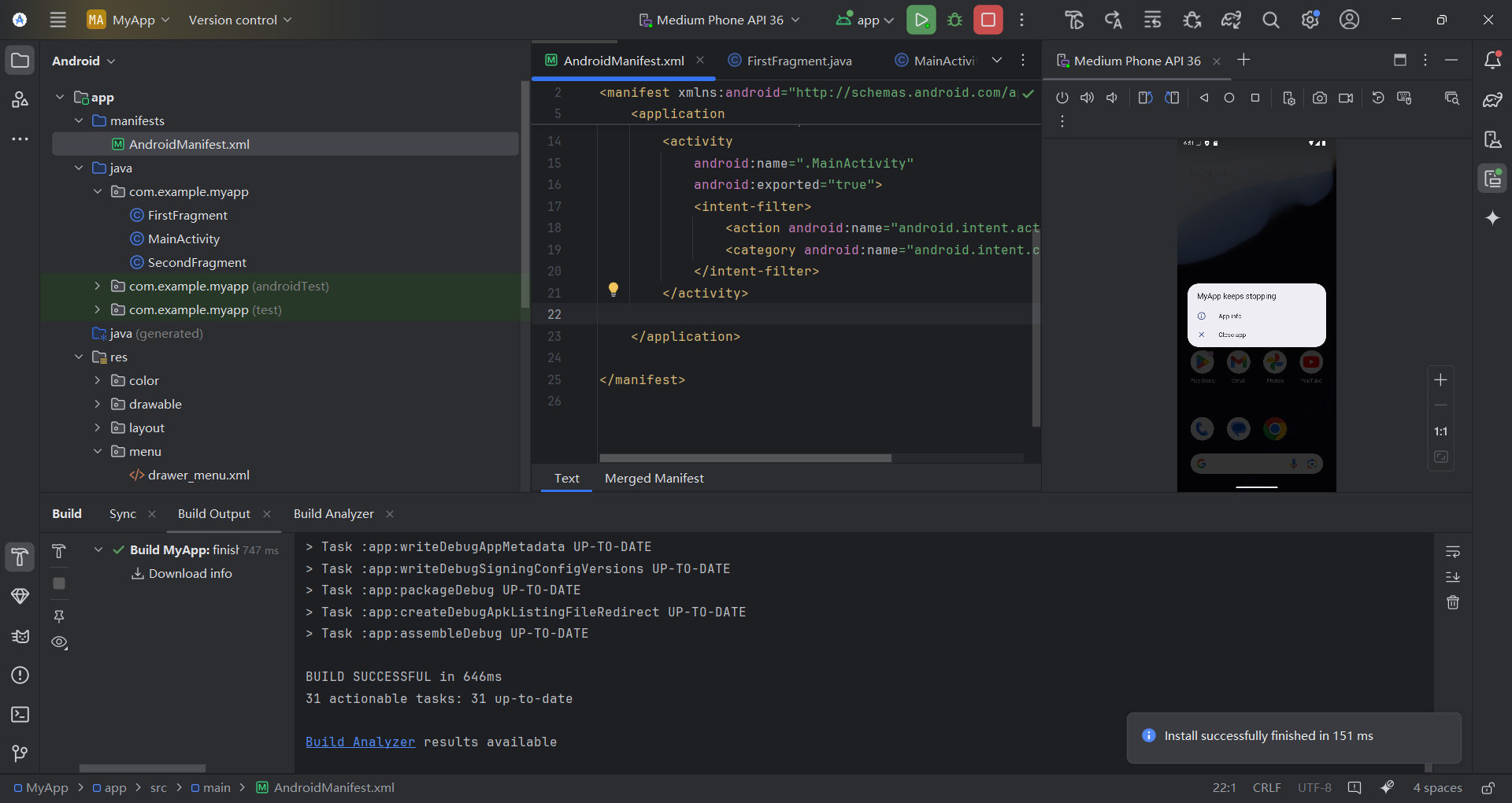
Task: Rotate the emulator counterclockwise
Action: pyautogui.click(x=1144, y=98)
